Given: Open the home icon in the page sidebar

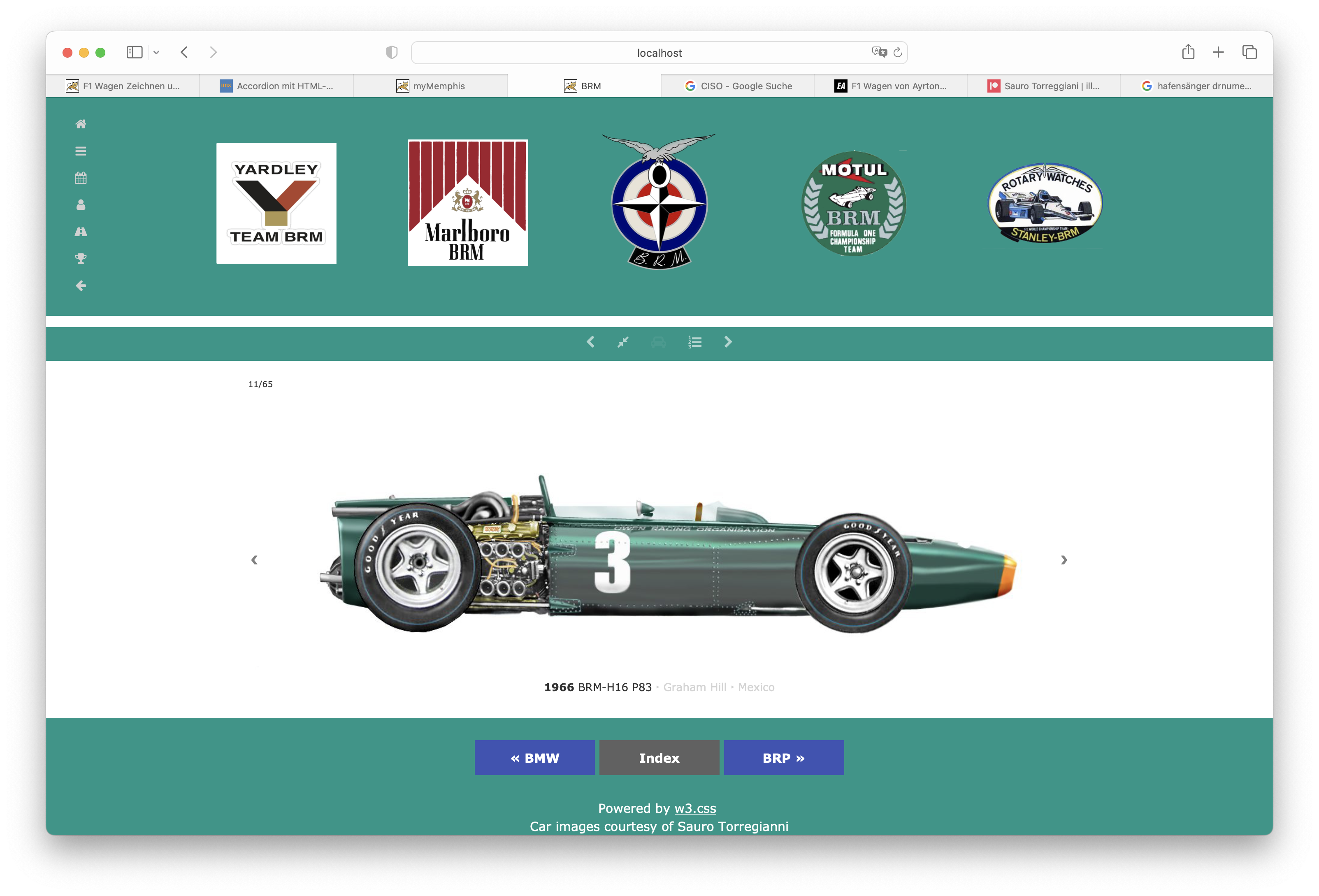Looking at the screenshot, I should (x=81, y=124).
